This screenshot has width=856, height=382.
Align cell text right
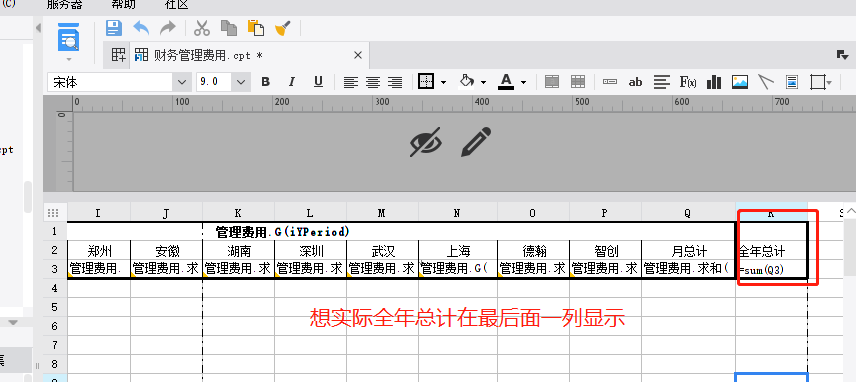tap(395, 82)
